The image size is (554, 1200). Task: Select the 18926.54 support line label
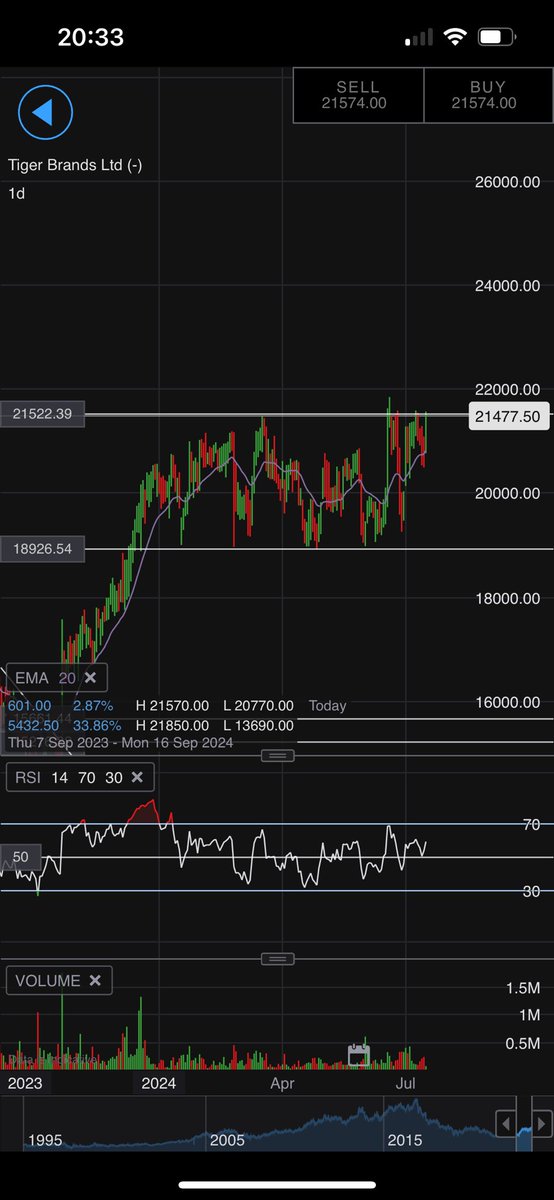tap(42, 548)
